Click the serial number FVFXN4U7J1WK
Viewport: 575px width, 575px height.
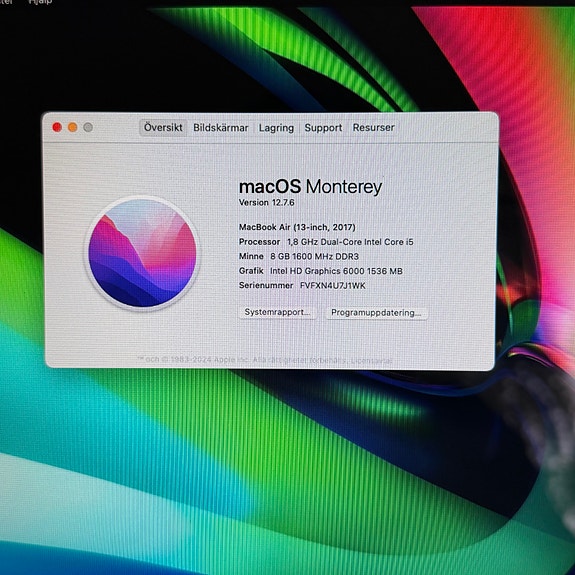[333, 286]
